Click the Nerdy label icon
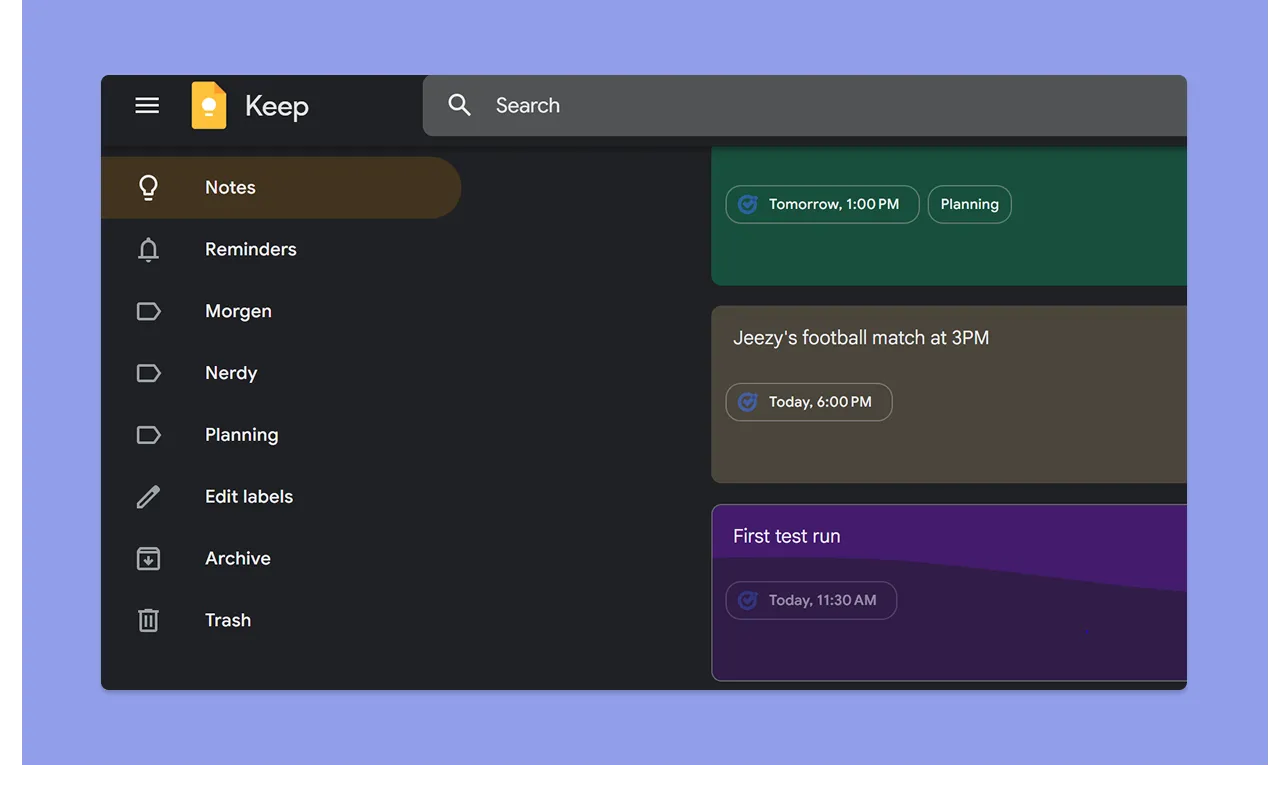This screenshot has width=1288, height=788. coord(148,373)
